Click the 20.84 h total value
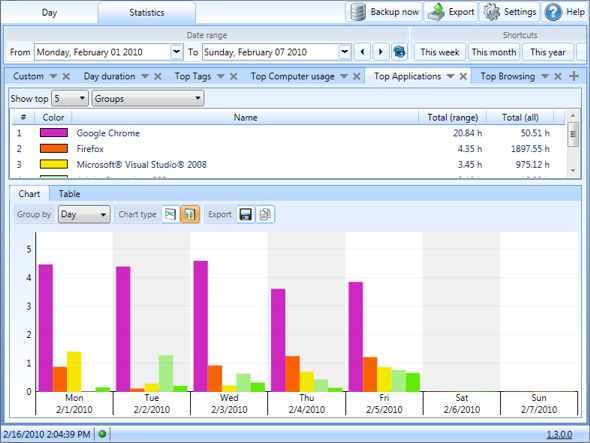The height and width of the screenshot is (443, 590). (467, 133)
